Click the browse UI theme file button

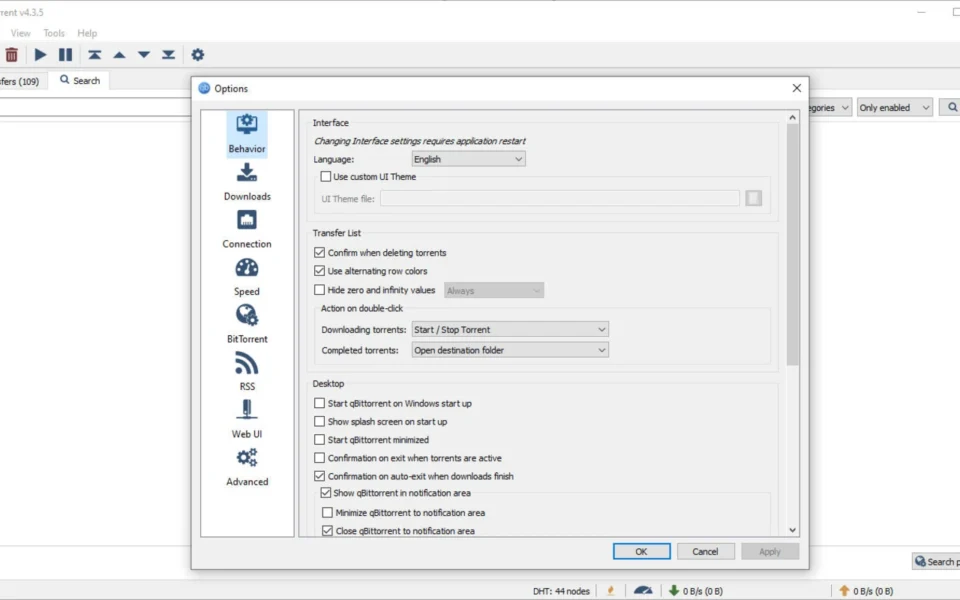(754, 198)
